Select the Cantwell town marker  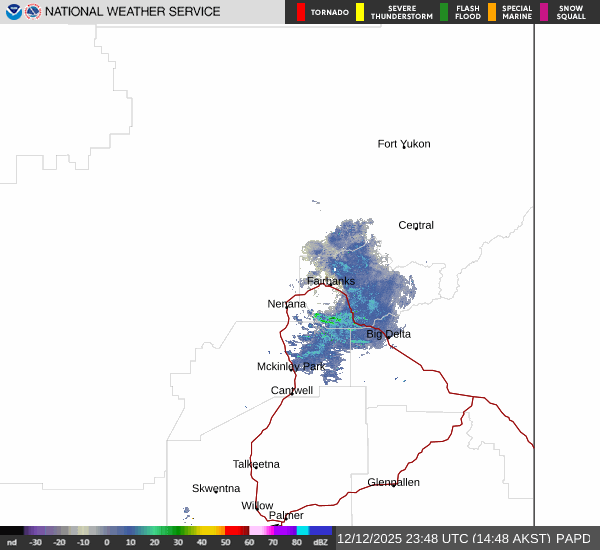(292, 391)
